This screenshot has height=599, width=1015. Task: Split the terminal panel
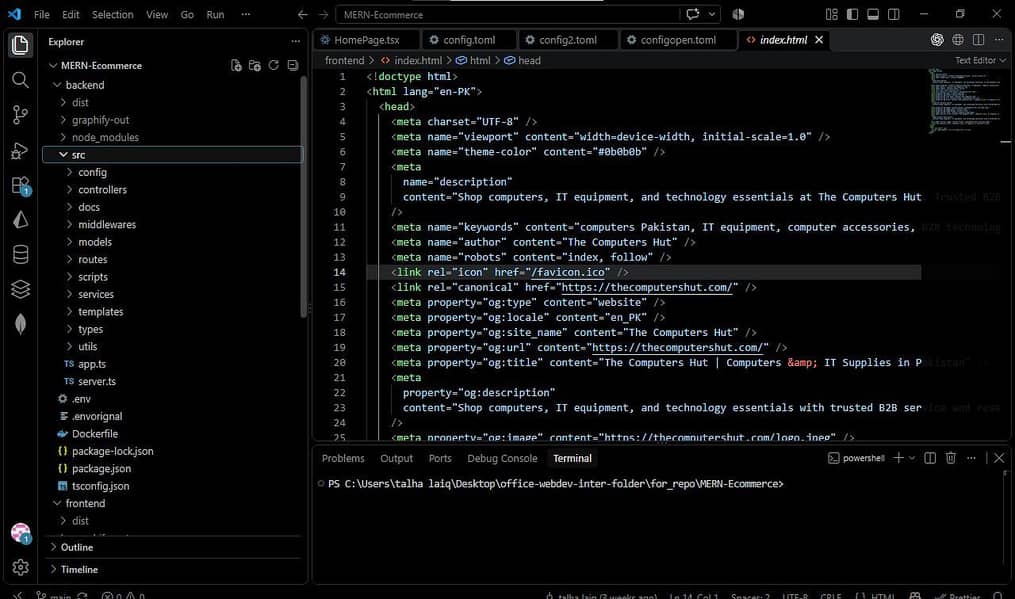click(x=930, y=458)
